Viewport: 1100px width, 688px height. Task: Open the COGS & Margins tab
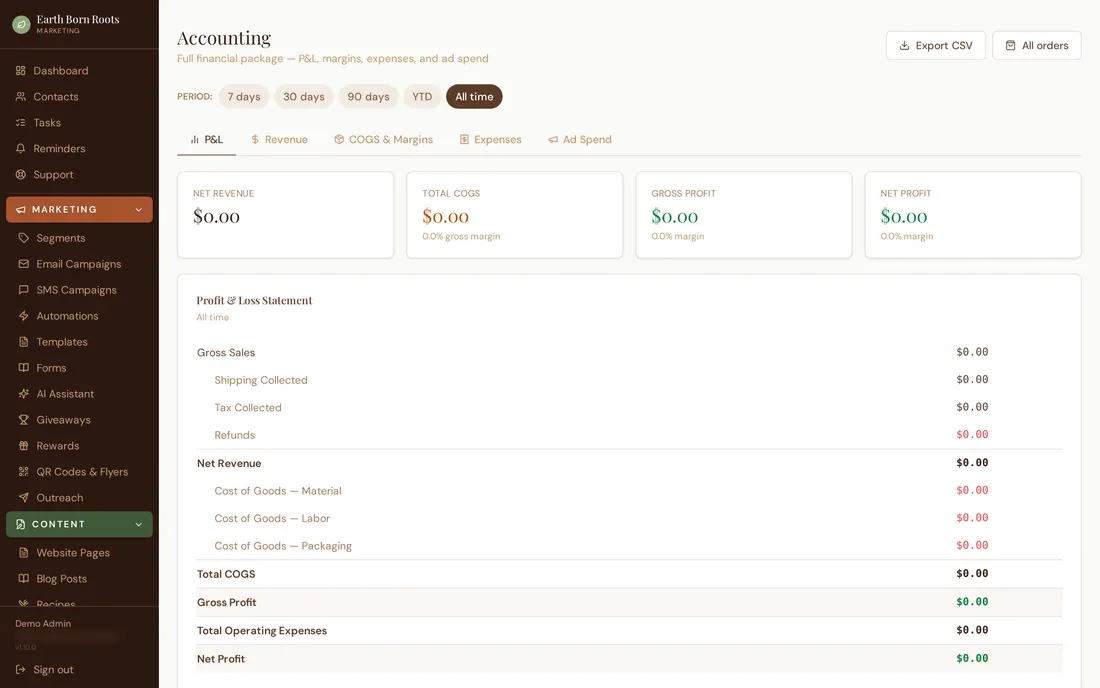click(383, 140)
